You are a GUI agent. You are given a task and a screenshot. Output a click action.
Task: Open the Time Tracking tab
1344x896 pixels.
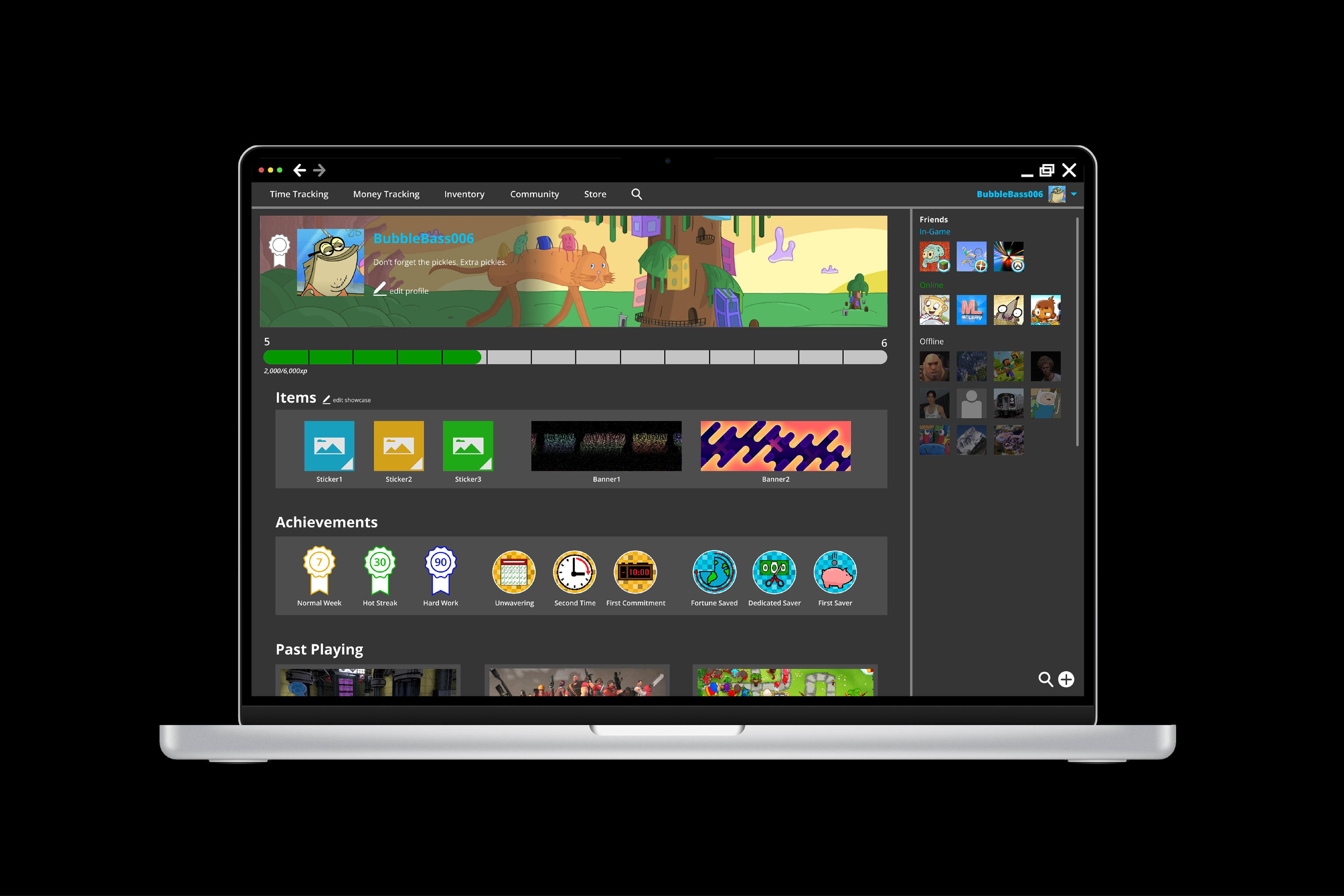[299, 194]
